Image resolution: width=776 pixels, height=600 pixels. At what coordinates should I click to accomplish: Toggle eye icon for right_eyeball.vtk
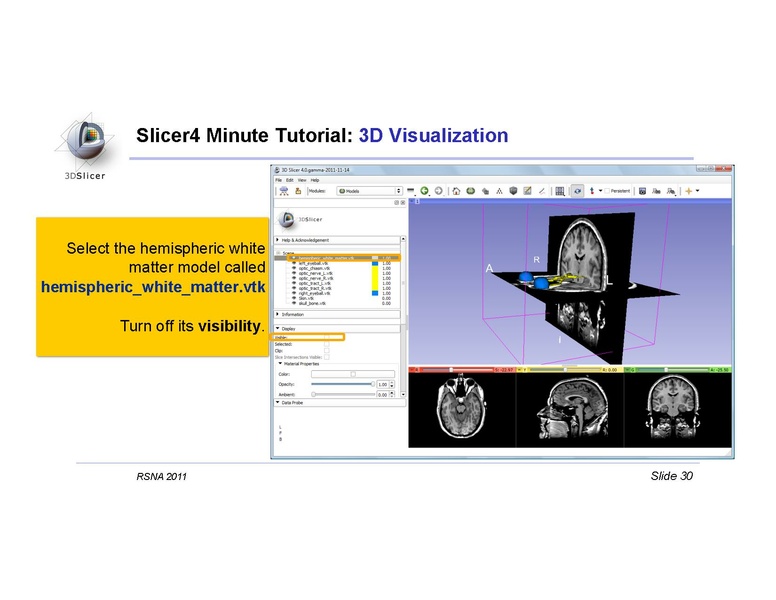click(x=294, y=293)
